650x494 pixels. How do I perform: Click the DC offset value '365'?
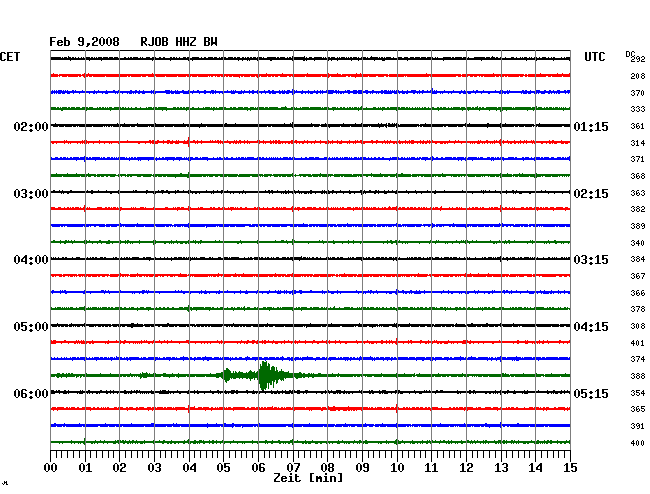pos(638,409)
